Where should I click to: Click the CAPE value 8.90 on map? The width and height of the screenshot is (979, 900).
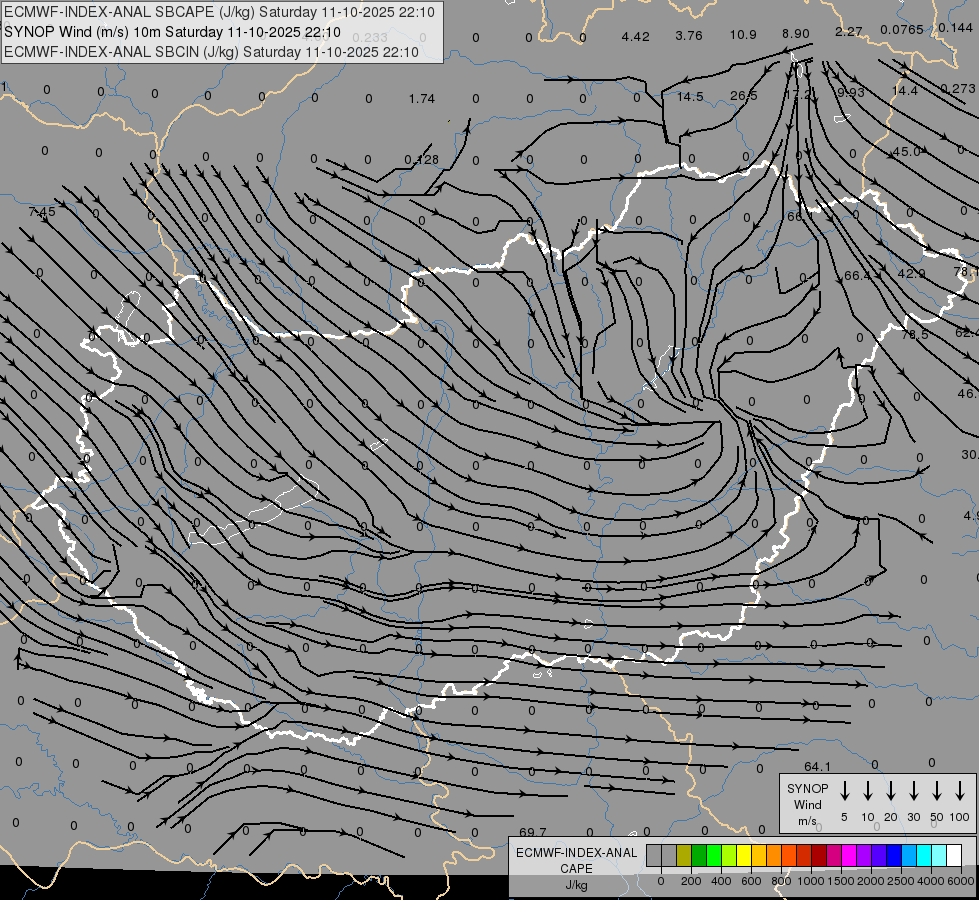click(x=795, y=34)
